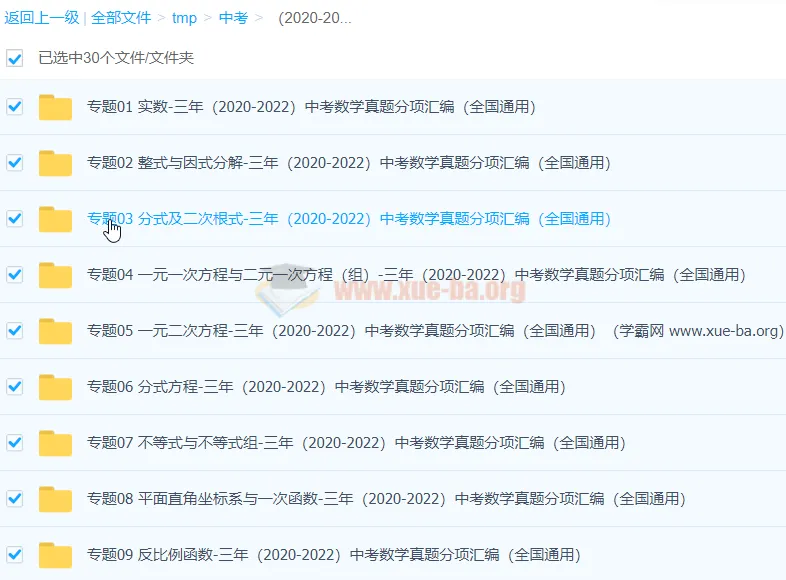Uncheck the checkbox for 专题09 反比例函数
This screenshot has width=786, height=580.
15,555
